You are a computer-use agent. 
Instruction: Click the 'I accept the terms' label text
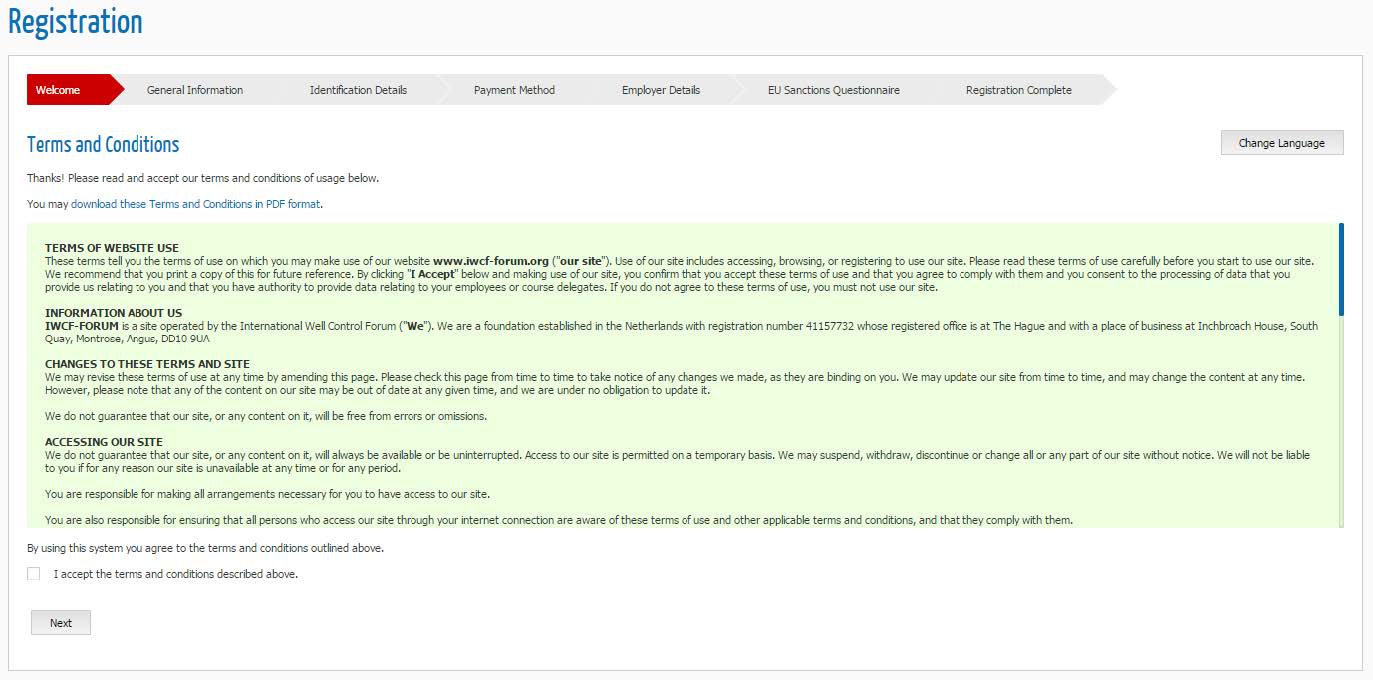tap(176, 575)
